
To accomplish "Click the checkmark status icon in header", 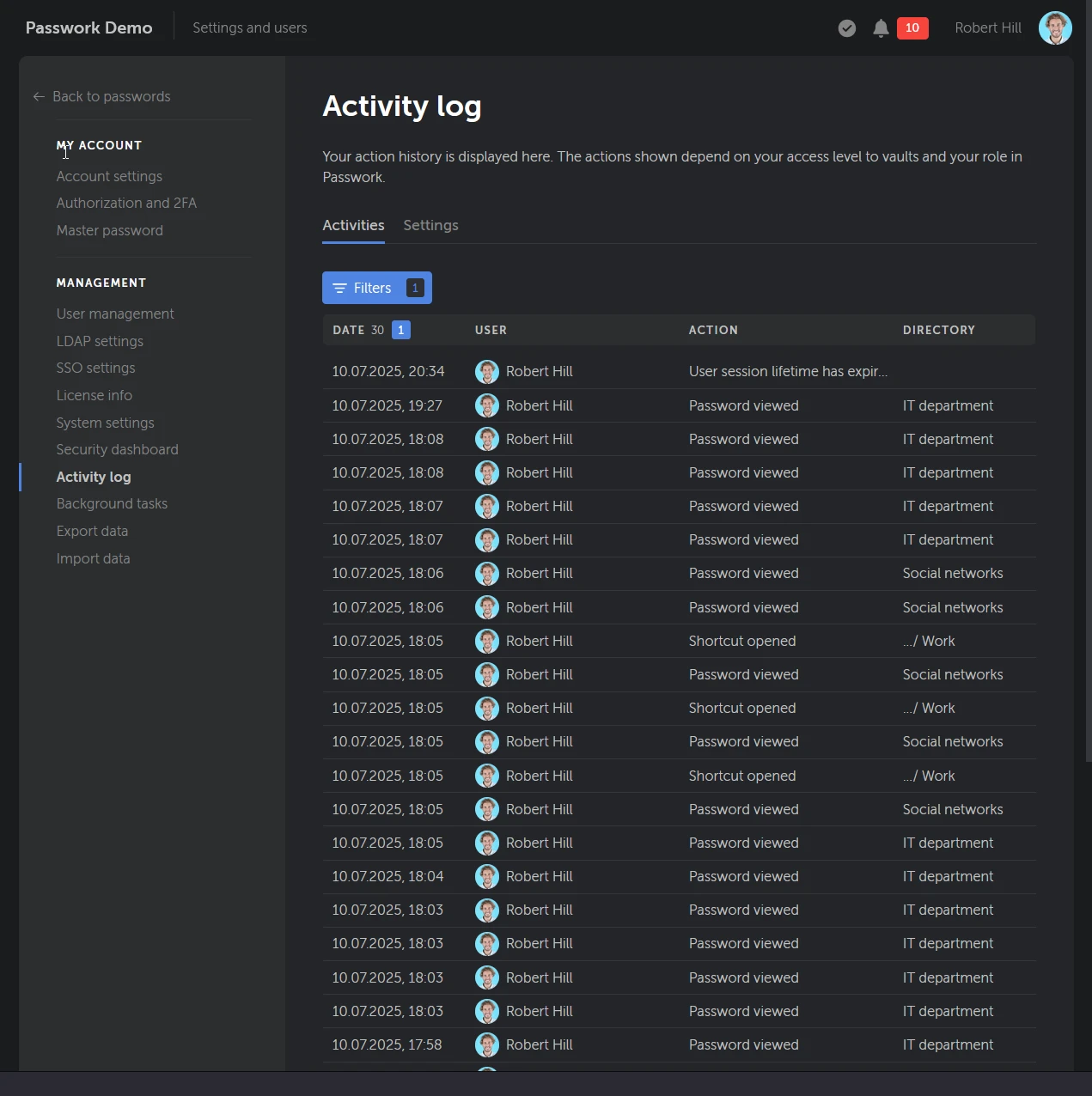I will 846,28.
